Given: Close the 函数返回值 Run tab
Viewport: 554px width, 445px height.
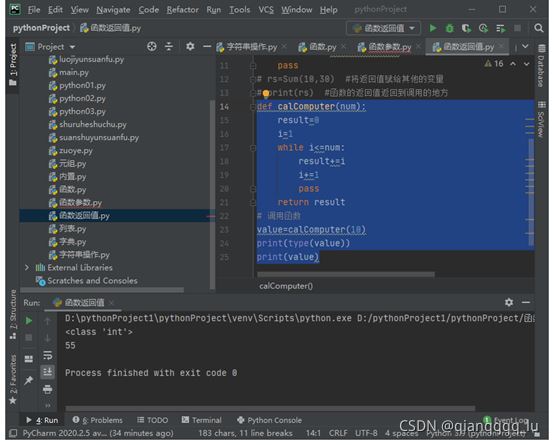Looking at the screenshot, I should click(111, 303).
